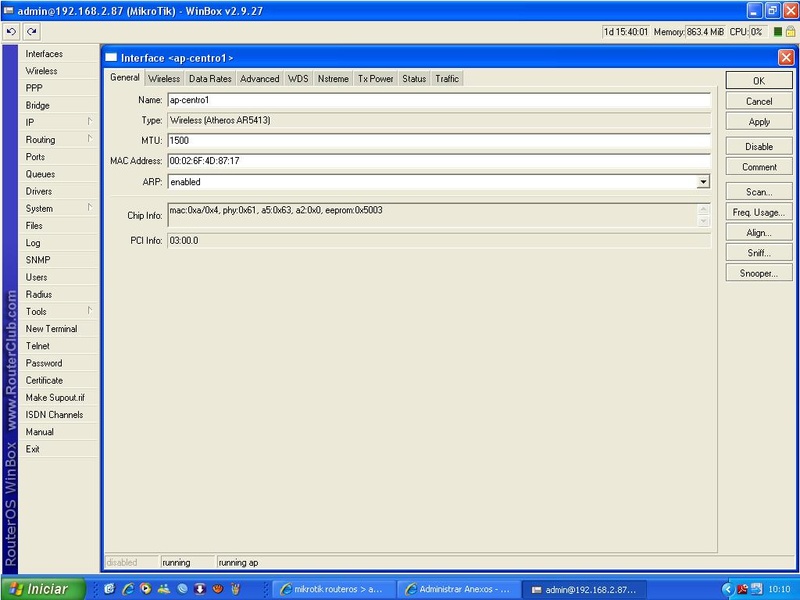The image size is (800, 600).
Task: Expand the IP submenu
Action: 58,122
